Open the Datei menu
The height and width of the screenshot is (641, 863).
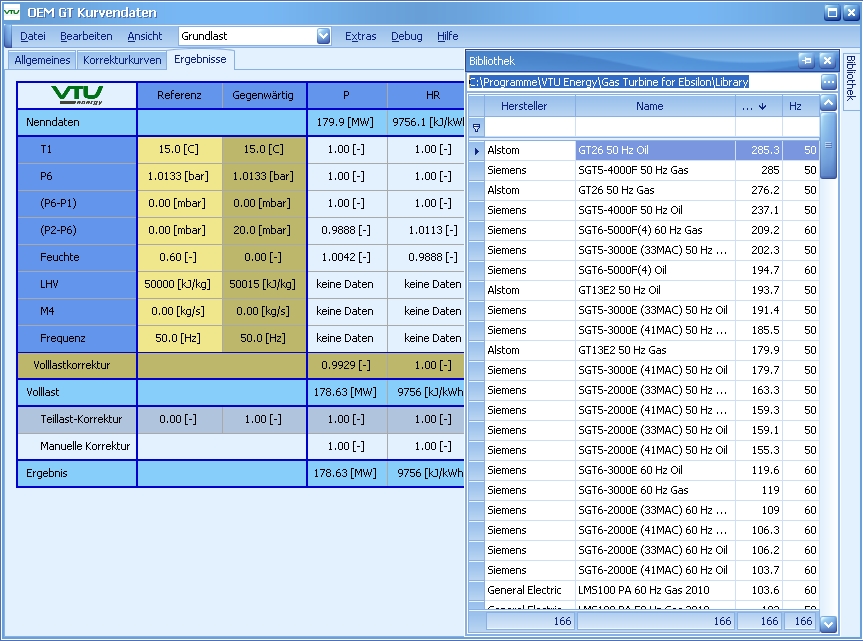coord(32,36)
